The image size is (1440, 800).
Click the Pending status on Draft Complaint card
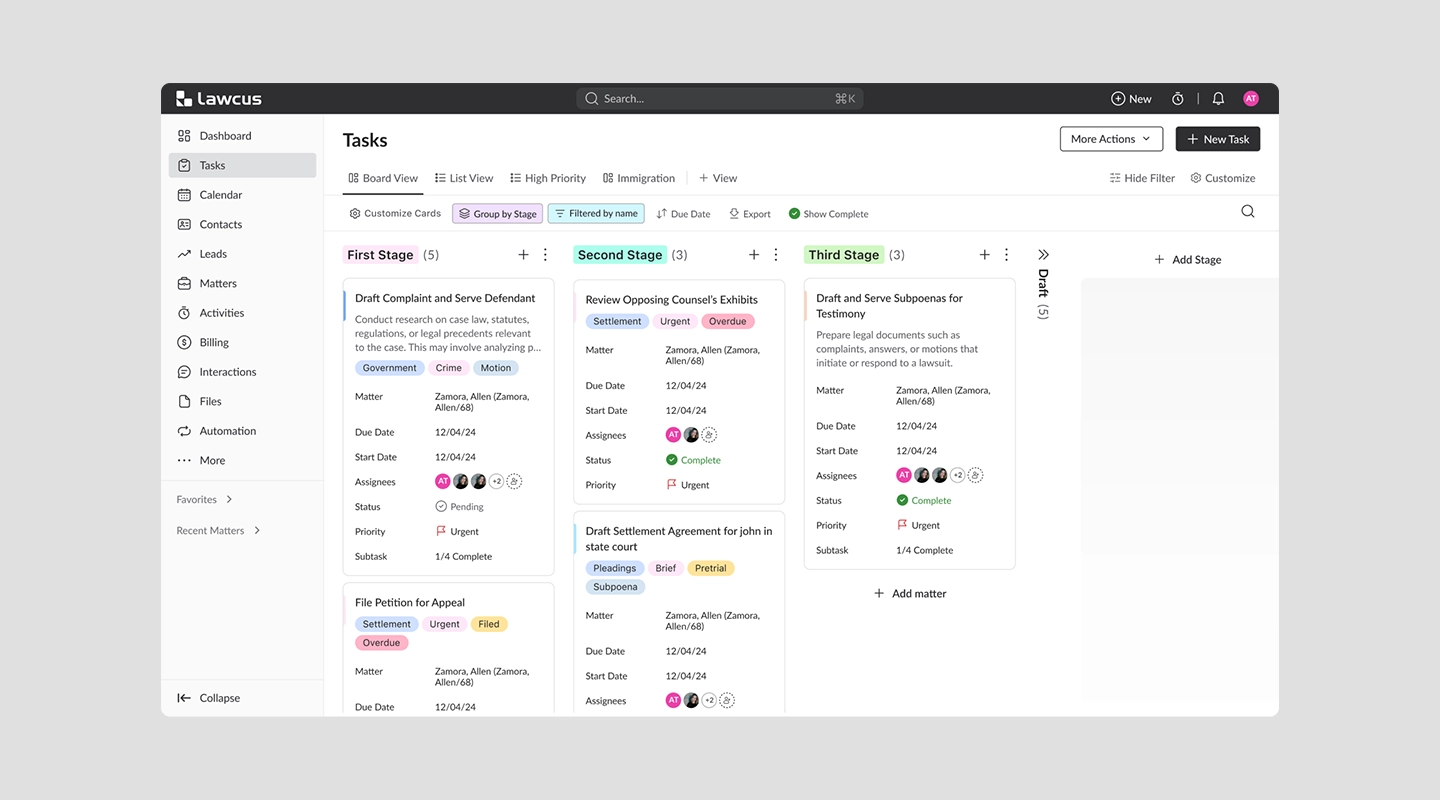(x=459, y=507)
